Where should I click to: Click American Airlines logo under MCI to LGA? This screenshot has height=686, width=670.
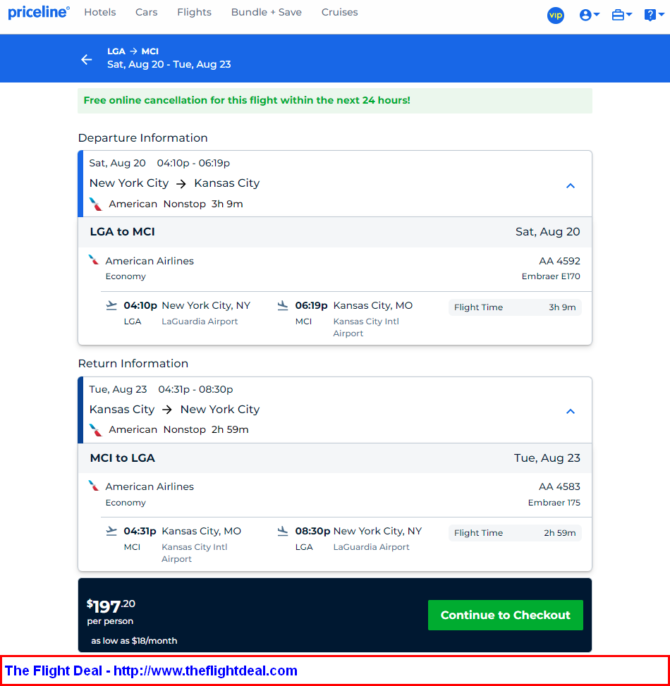[x=94, y=486]
